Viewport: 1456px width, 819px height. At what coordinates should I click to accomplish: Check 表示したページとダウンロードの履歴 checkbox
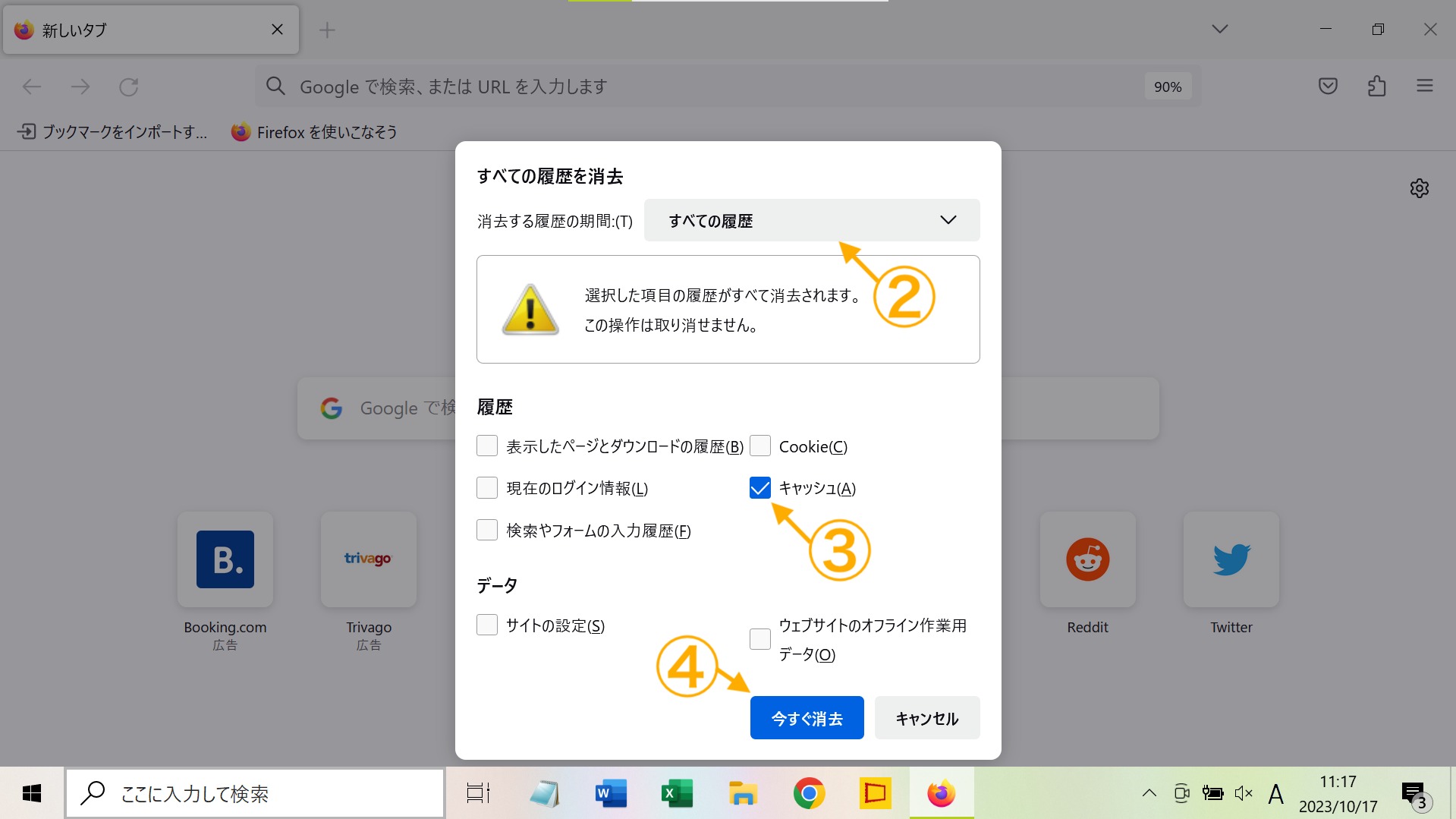487,446
